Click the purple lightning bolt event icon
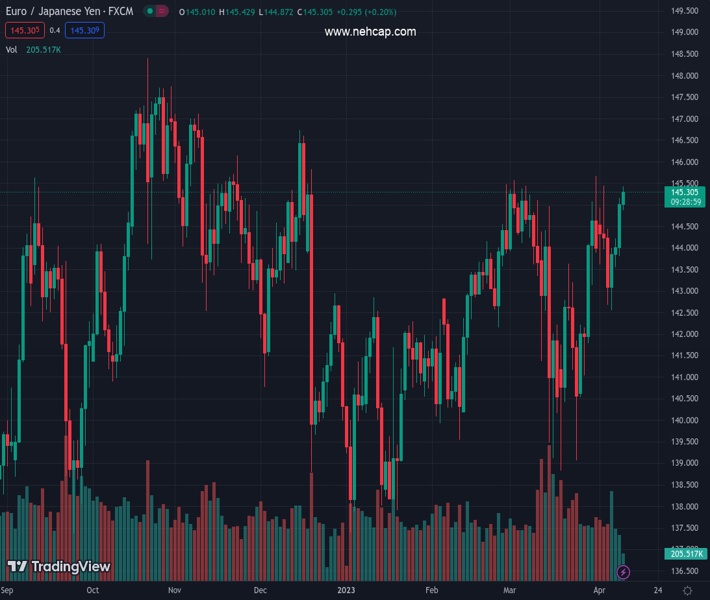 tap(624, 572)
